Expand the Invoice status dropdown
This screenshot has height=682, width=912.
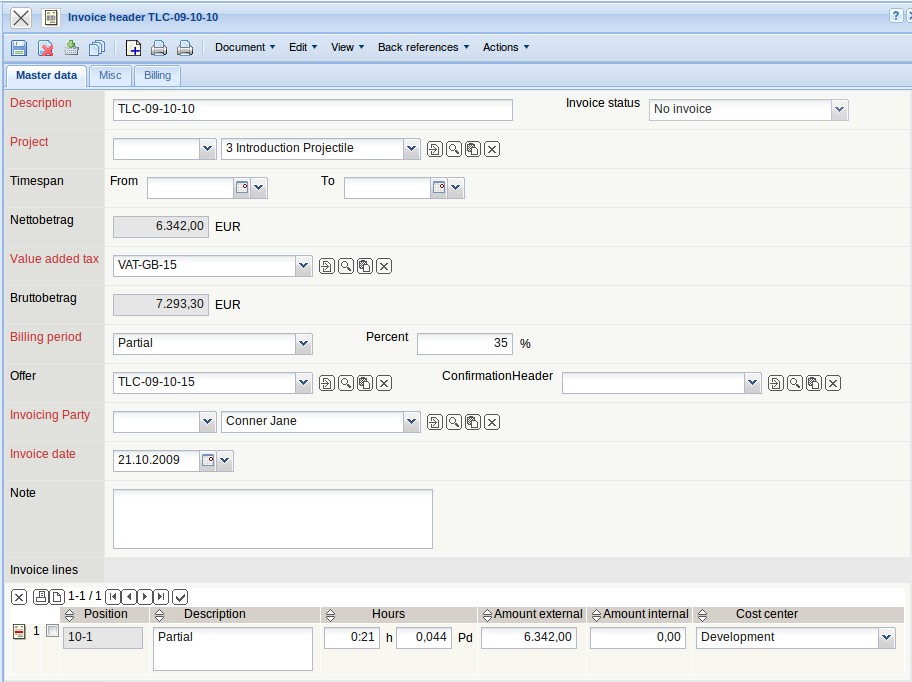point(838,110)
